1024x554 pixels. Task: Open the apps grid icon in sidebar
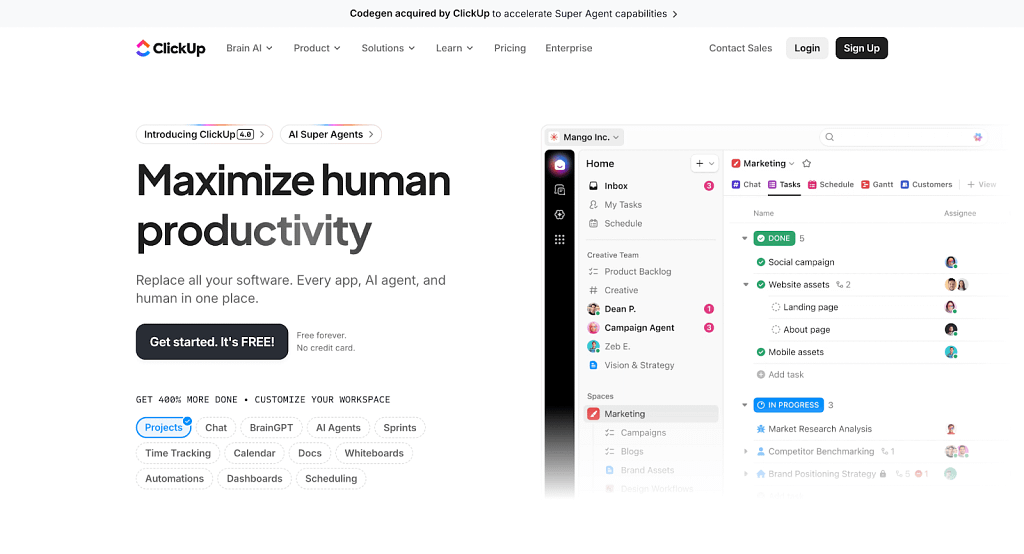click(560, 240)
